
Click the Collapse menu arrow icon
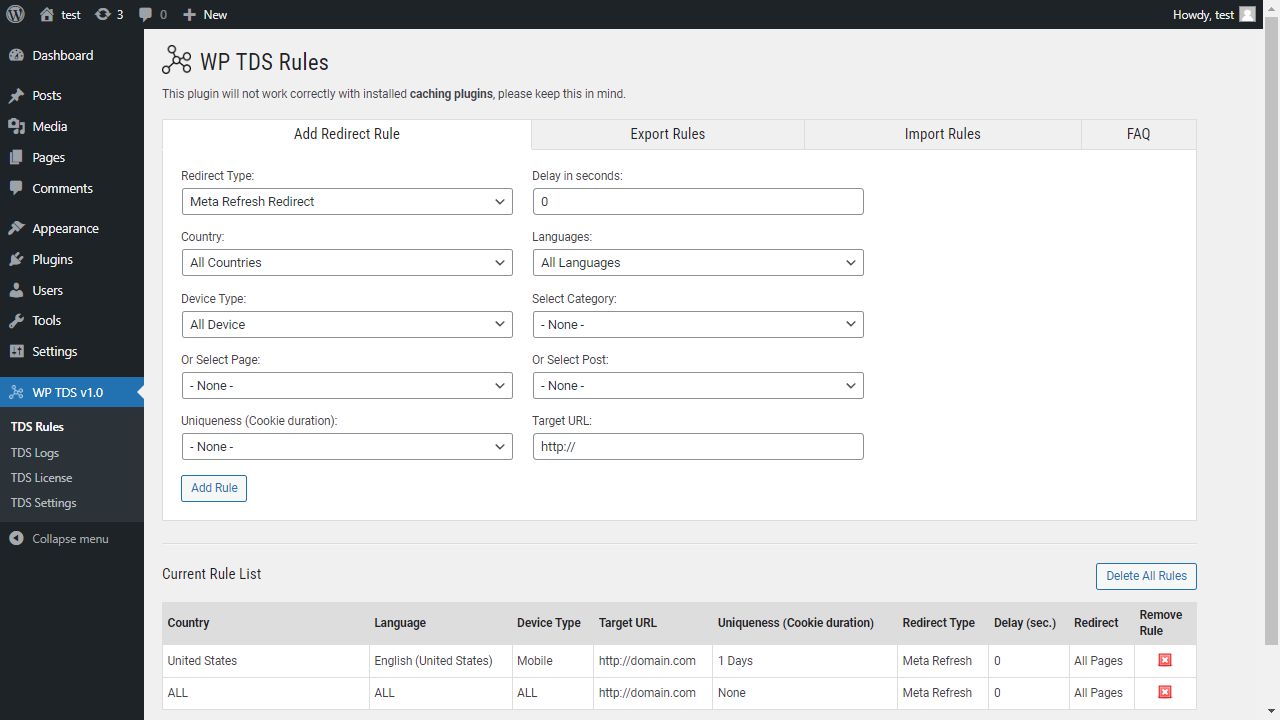tap(16, 539)
